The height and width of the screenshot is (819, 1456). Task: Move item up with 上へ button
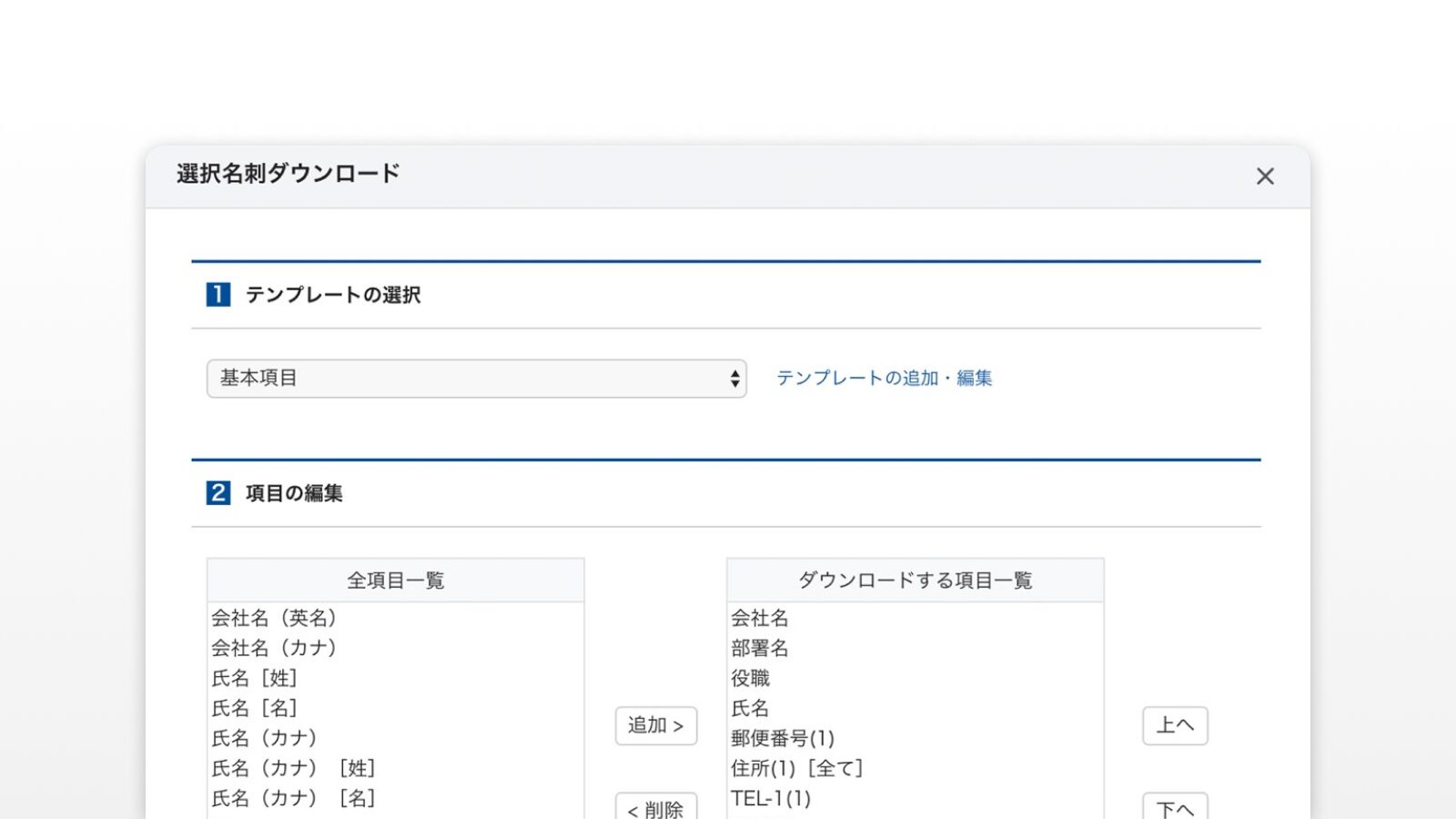click(x=1175, y=725)
